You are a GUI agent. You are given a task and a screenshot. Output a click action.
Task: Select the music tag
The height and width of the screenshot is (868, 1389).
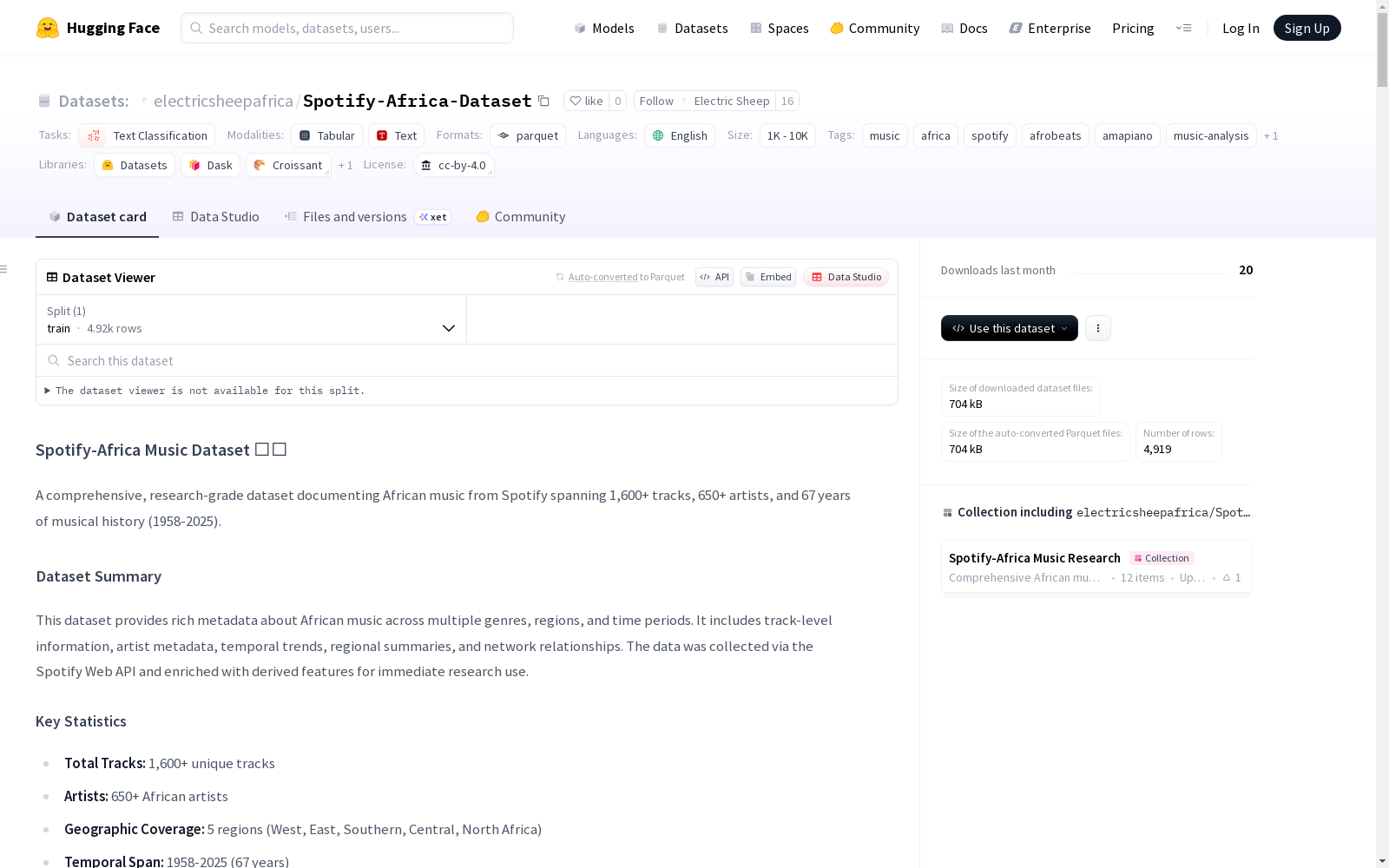click(885, 135)
